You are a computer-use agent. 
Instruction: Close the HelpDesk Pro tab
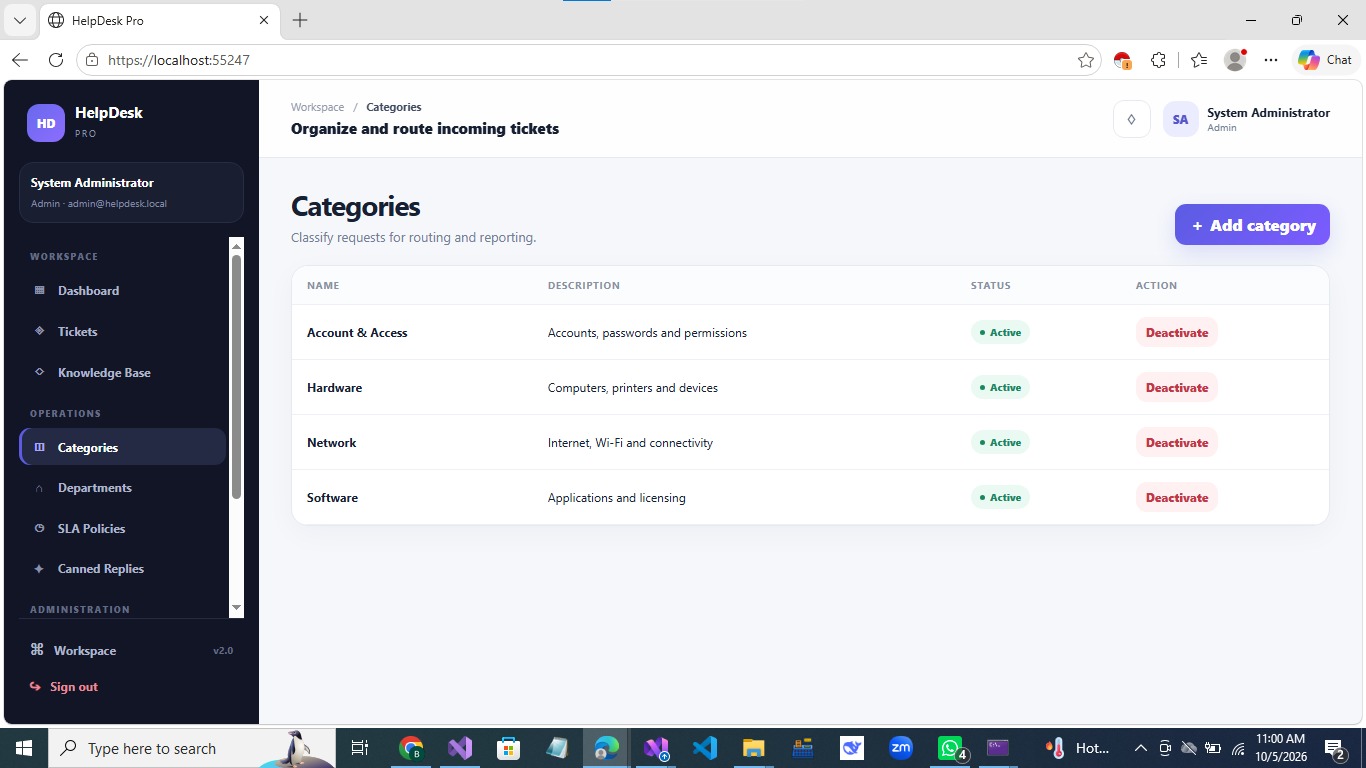(264, 20)
